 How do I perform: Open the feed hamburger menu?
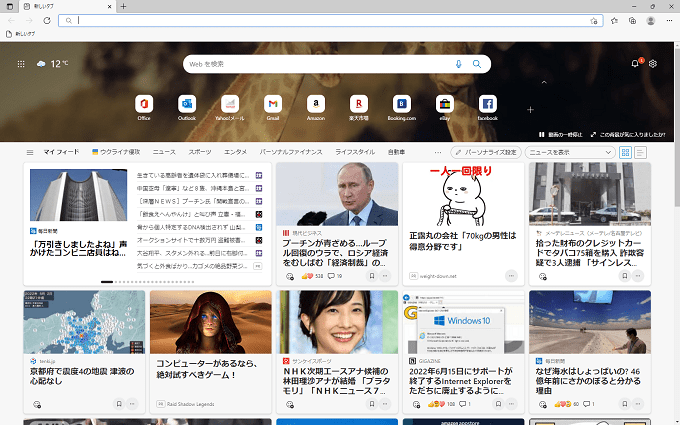(x=30, y=152)
